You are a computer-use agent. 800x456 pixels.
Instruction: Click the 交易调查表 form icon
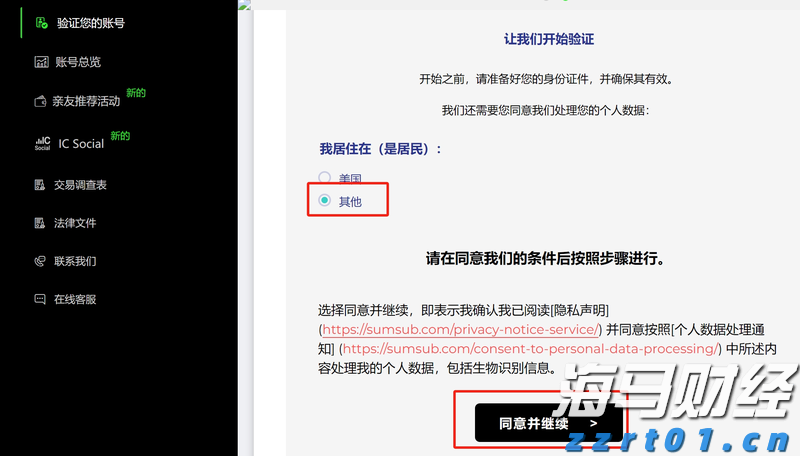pos(40,185)
